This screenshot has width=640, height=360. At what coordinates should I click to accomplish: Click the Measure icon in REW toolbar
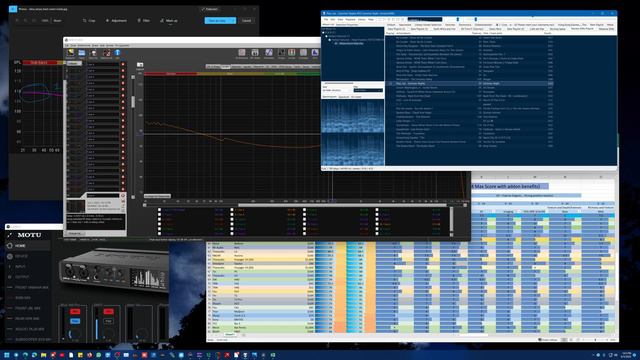tap(71, 53)
